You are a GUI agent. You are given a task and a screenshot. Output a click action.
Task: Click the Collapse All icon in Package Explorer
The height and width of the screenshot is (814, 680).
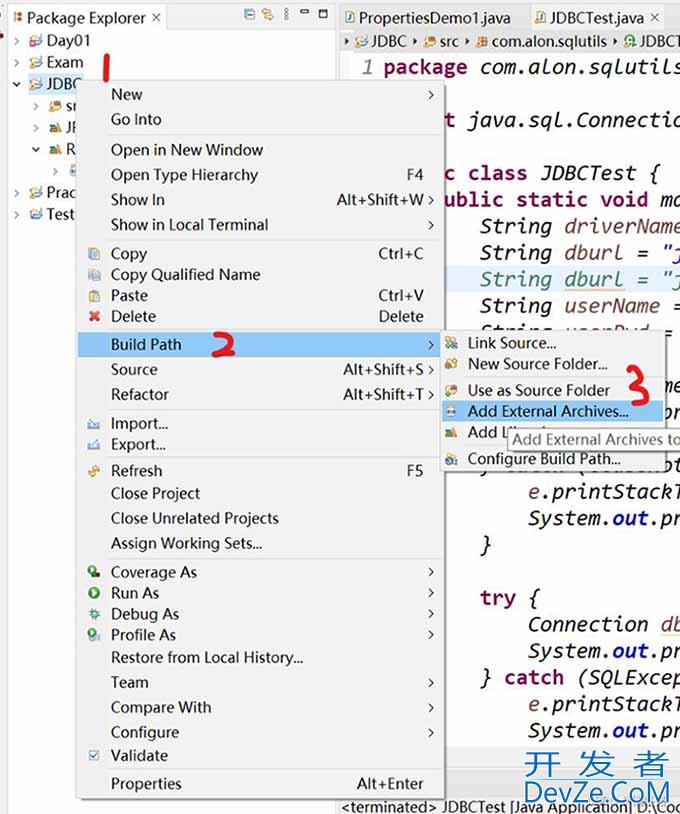(x=250, y=15)
